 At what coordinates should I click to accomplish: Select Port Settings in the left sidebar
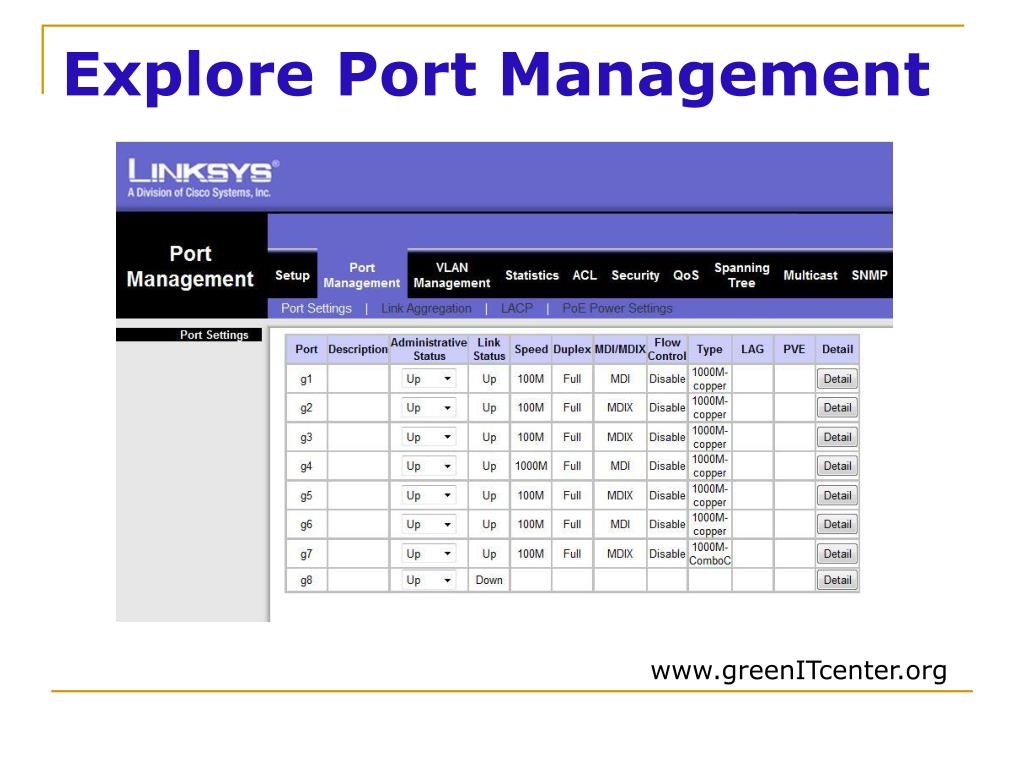(x=214, y=334)
